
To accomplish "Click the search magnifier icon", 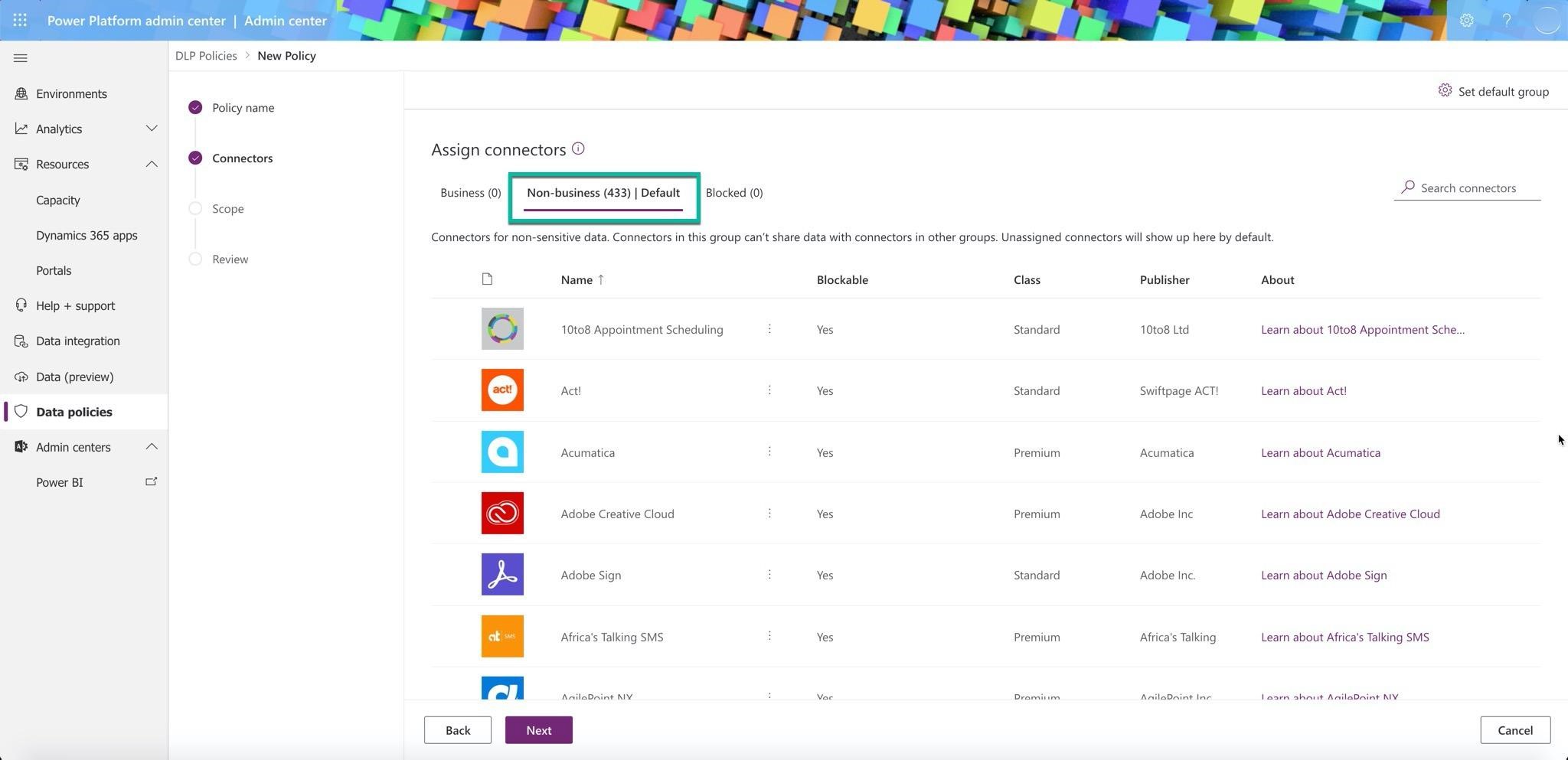I will pyautogui.click(x=1407, y=188).
